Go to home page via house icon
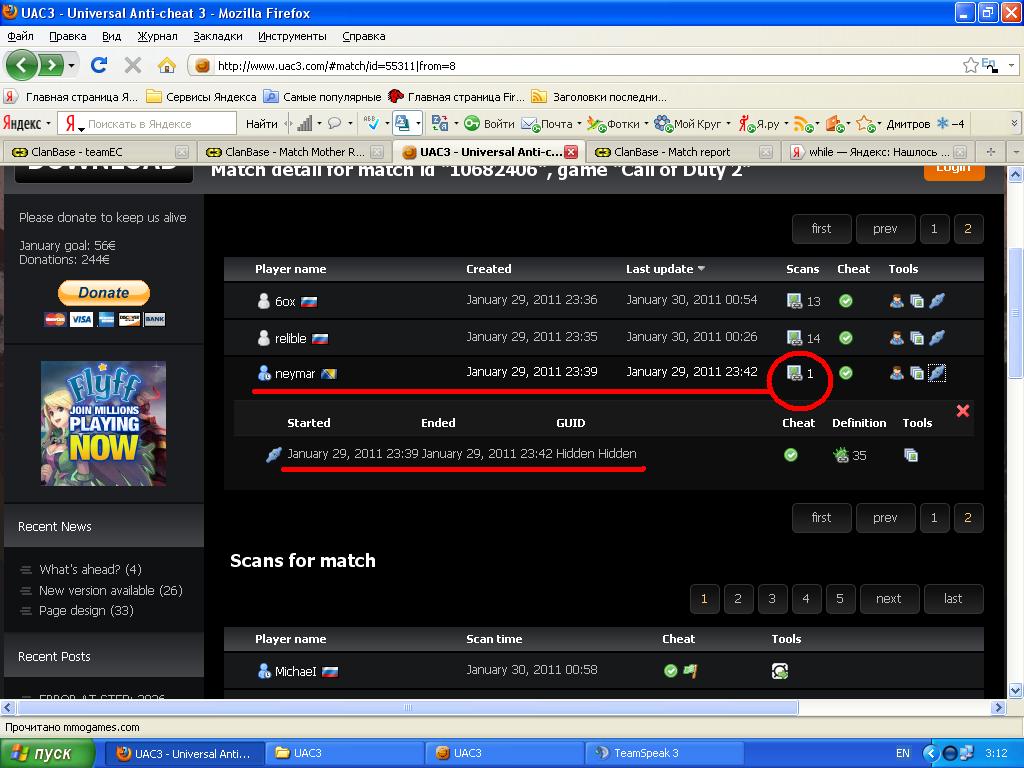This screenshot has height=768, width=1024. click(167, 65)
